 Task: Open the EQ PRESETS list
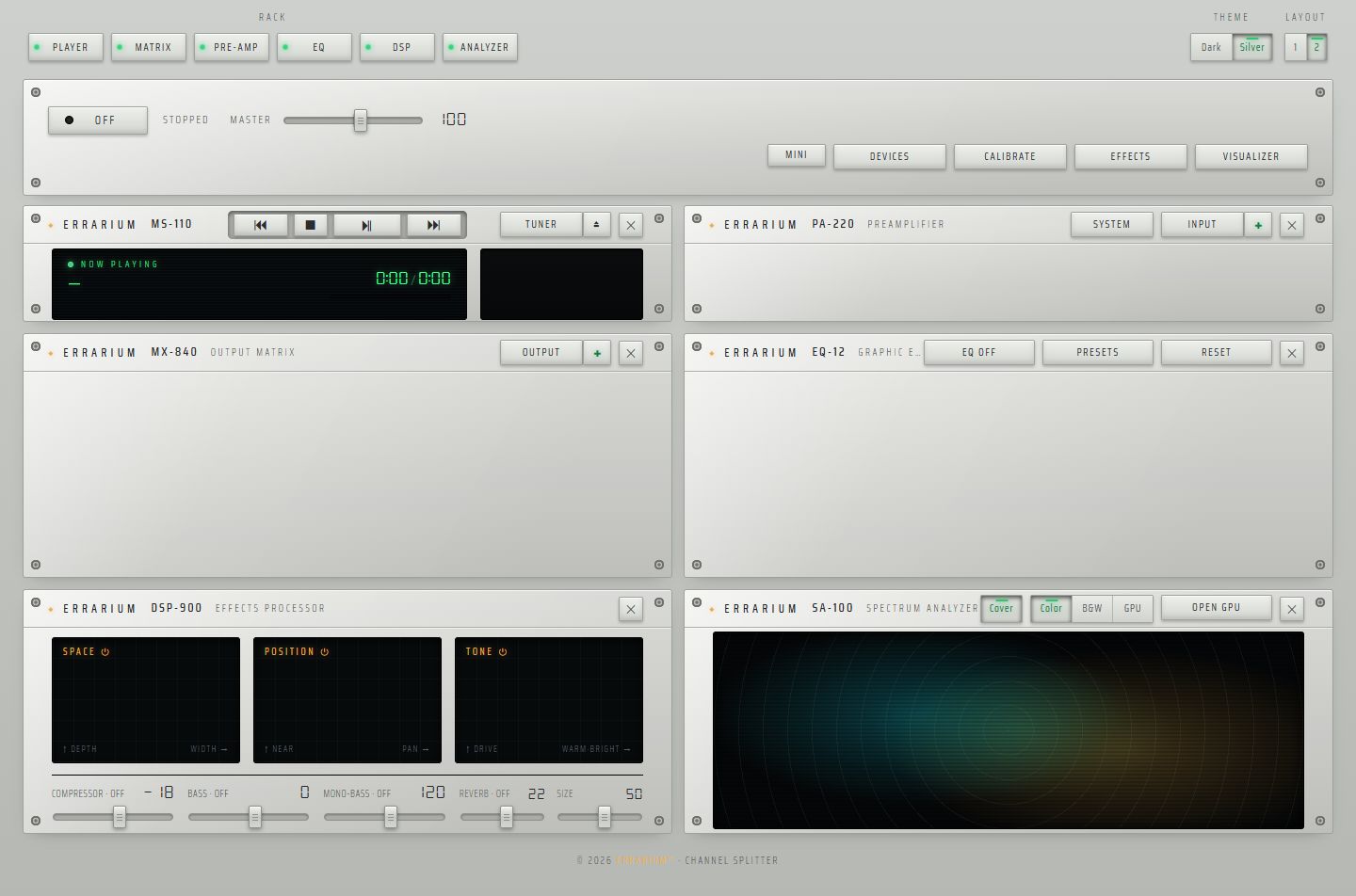1098,352
